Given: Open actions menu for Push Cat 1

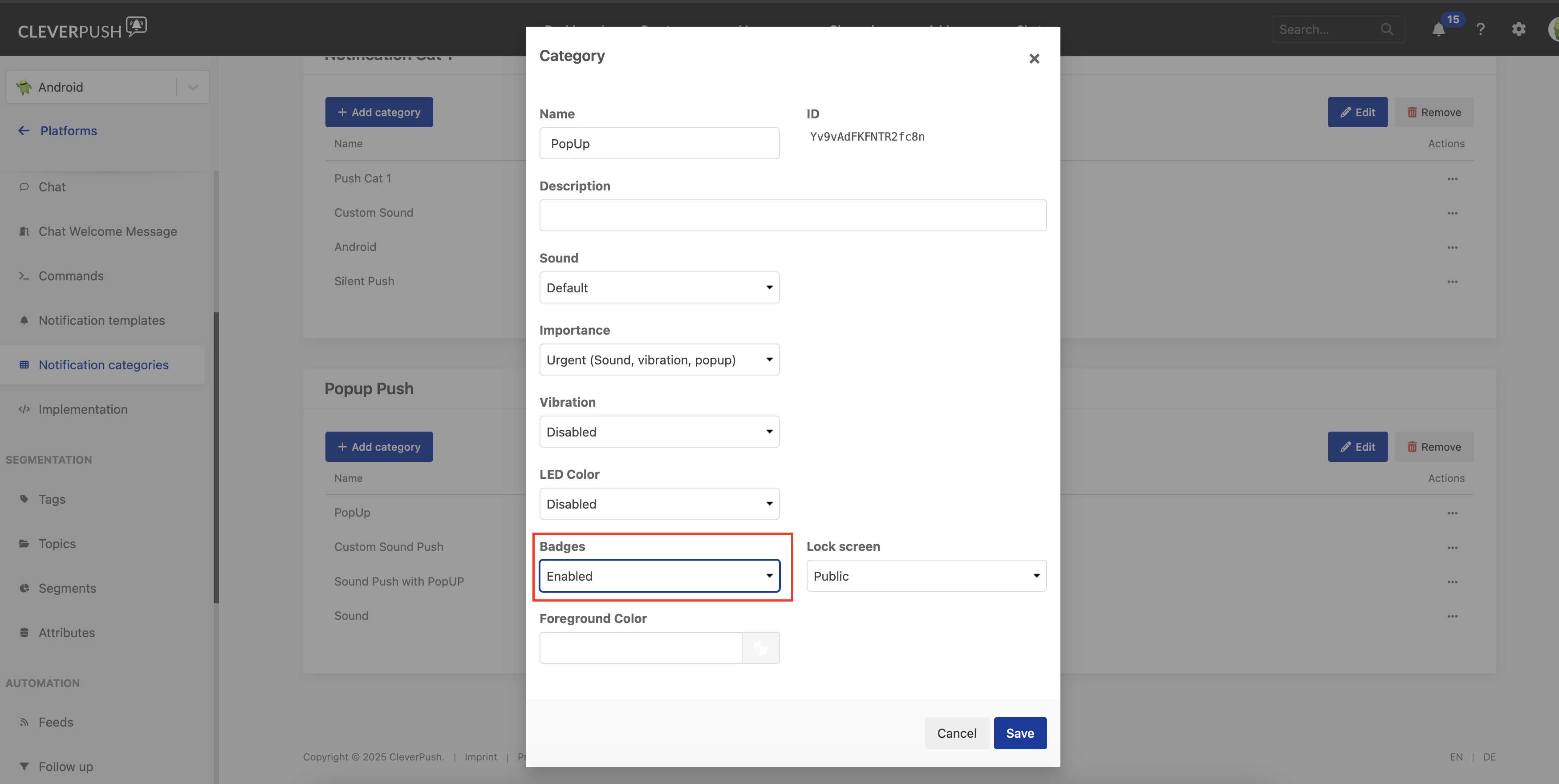Looking at the screenshot, I should (x=1452, y=179).
